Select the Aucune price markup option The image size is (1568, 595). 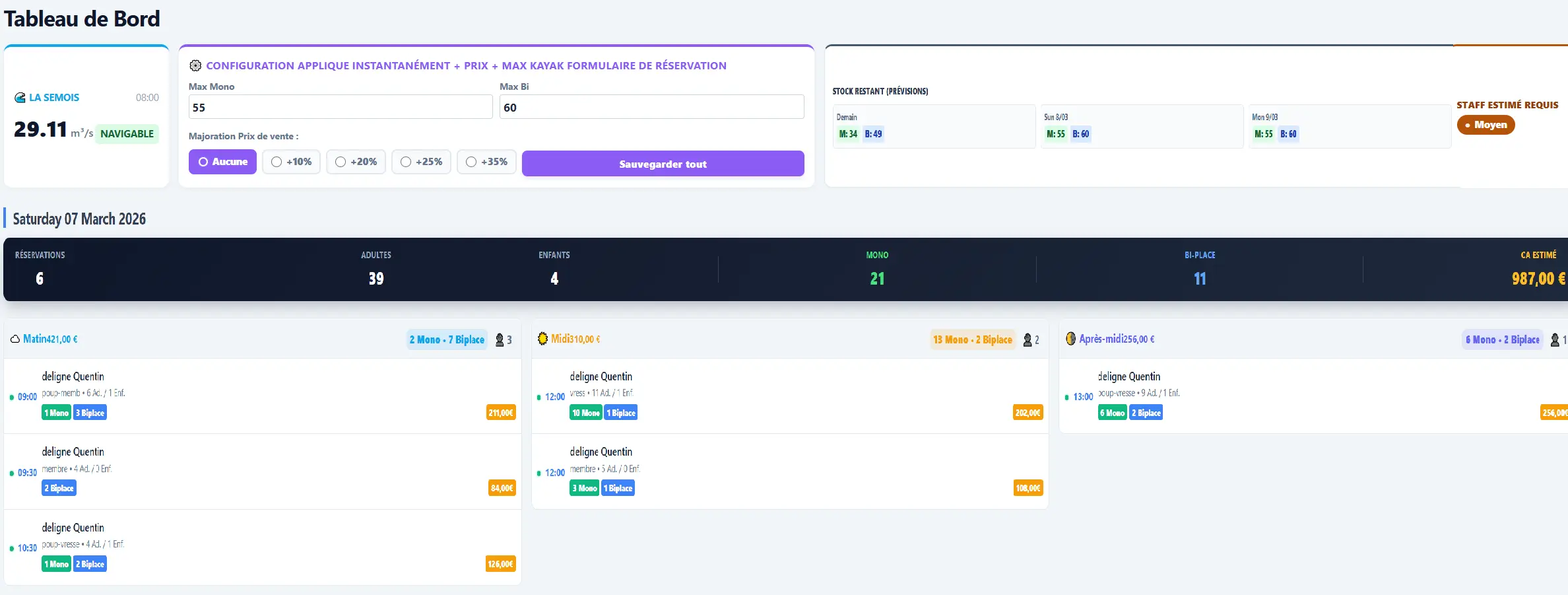[x=222, y=162]
